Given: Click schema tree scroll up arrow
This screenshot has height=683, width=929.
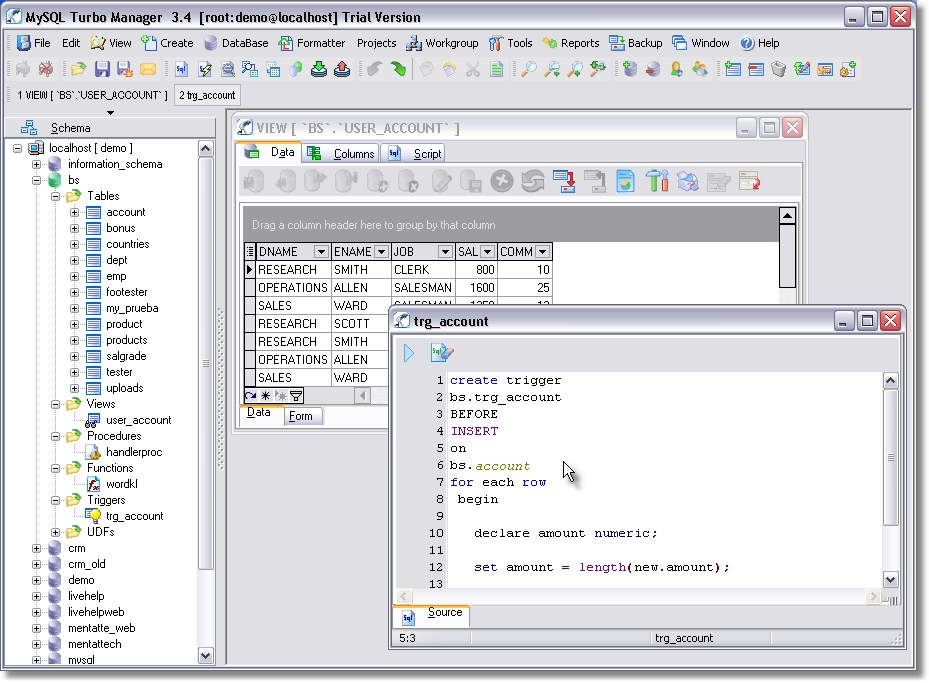Looking at the screenshot, I should [206, 148].
